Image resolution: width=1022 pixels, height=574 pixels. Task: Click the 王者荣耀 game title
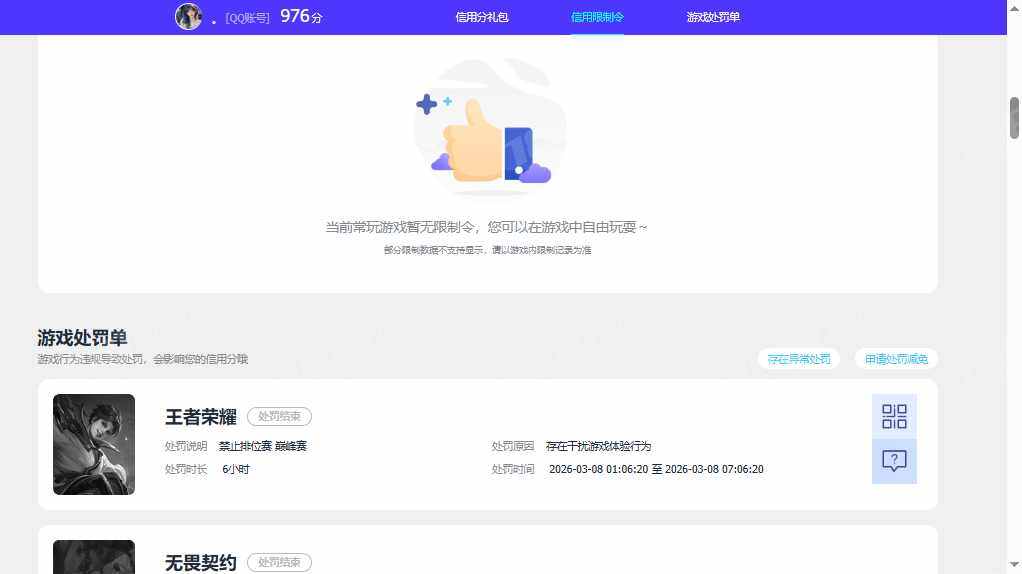pos(201,417)
